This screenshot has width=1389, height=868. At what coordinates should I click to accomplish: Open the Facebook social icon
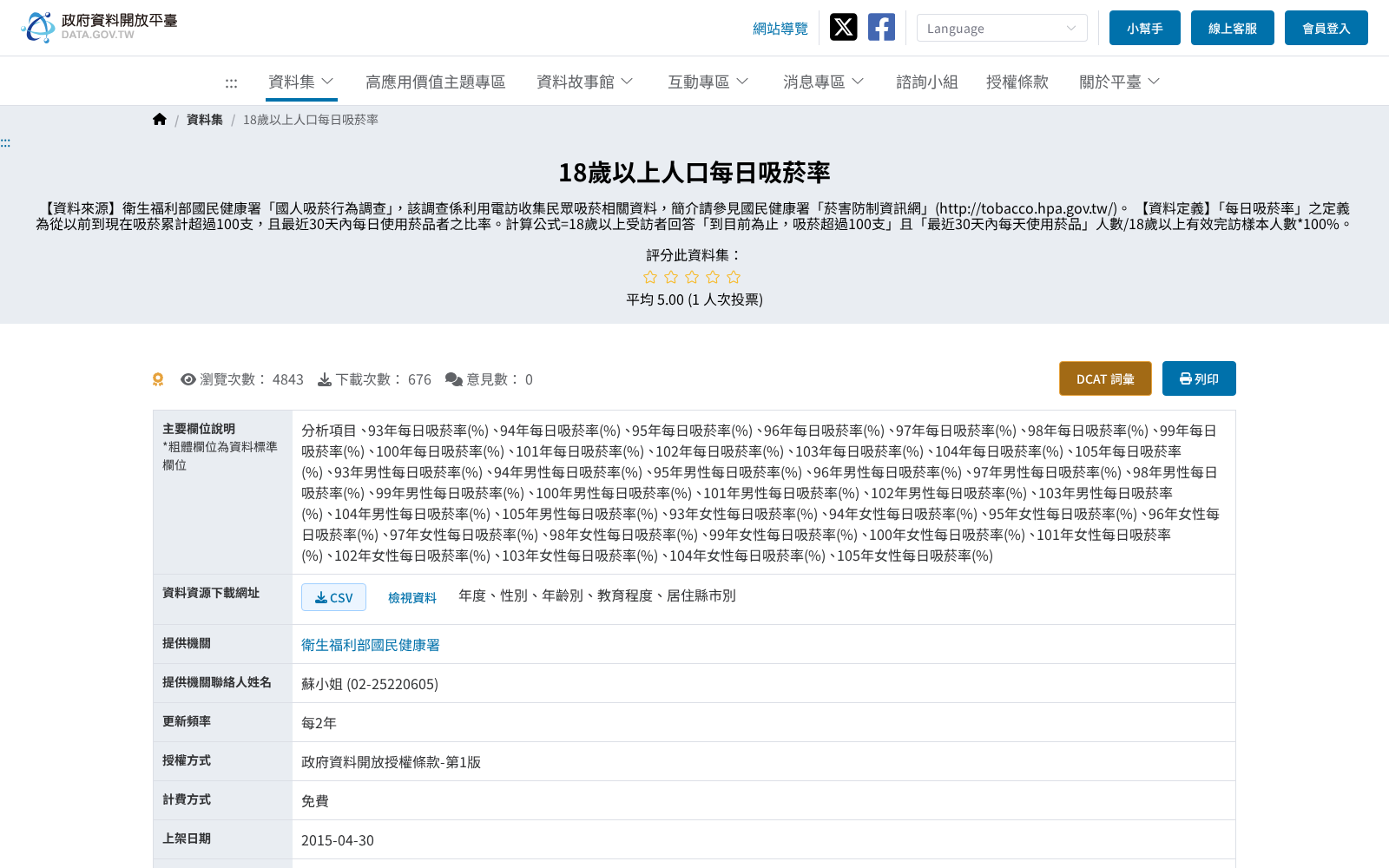(881, 27)
